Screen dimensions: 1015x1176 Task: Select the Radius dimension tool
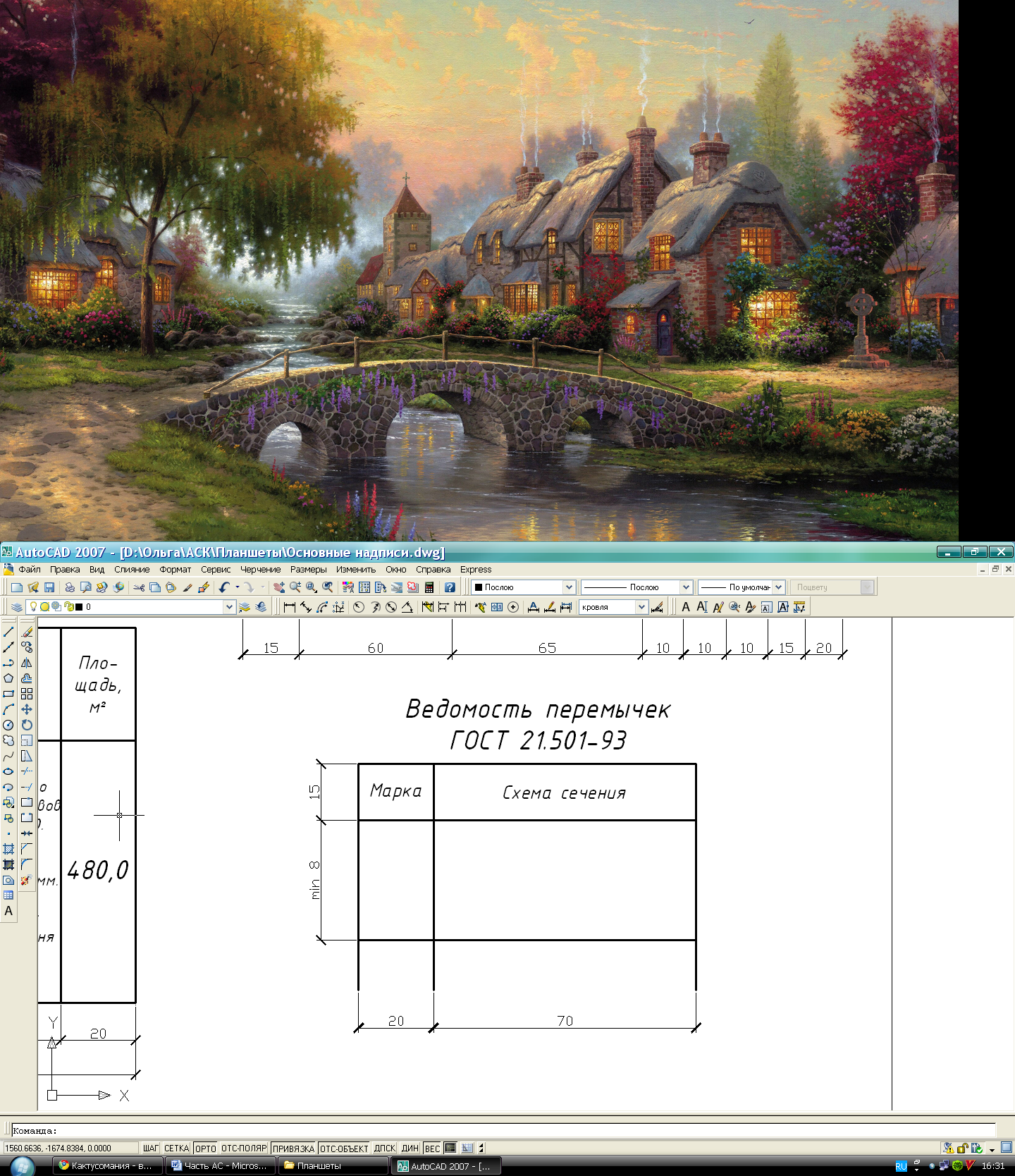pyautogui.click(x=358, y=607)
